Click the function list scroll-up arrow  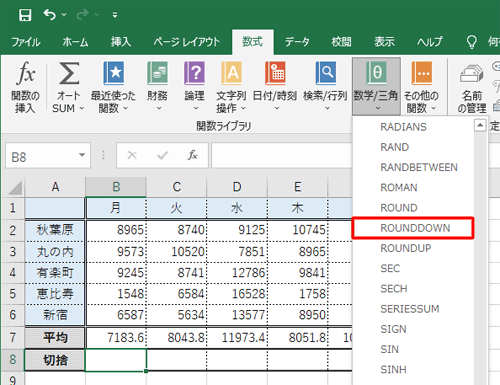tap(480, 126)
